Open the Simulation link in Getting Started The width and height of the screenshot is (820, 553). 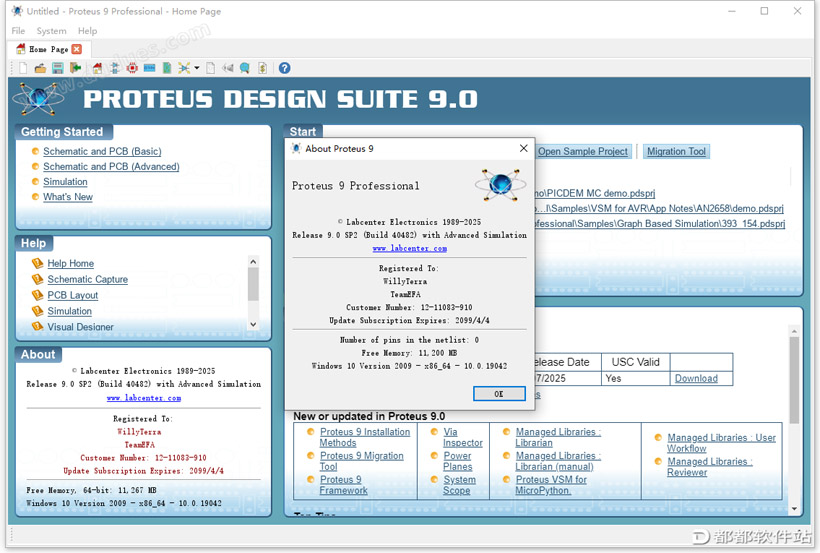[x=65, y=182]
